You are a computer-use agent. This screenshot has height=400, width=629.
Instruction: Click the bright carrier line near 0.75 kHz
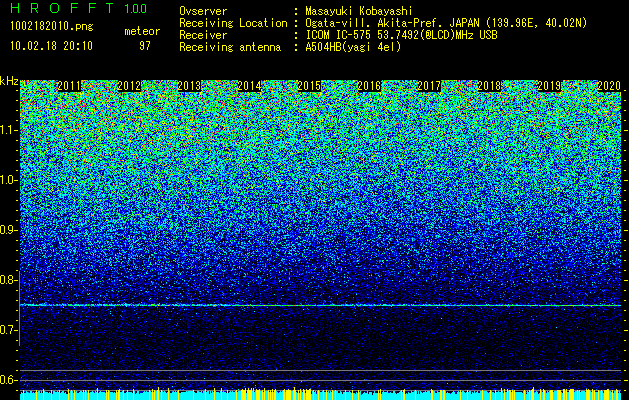click(x=321, y=305)
